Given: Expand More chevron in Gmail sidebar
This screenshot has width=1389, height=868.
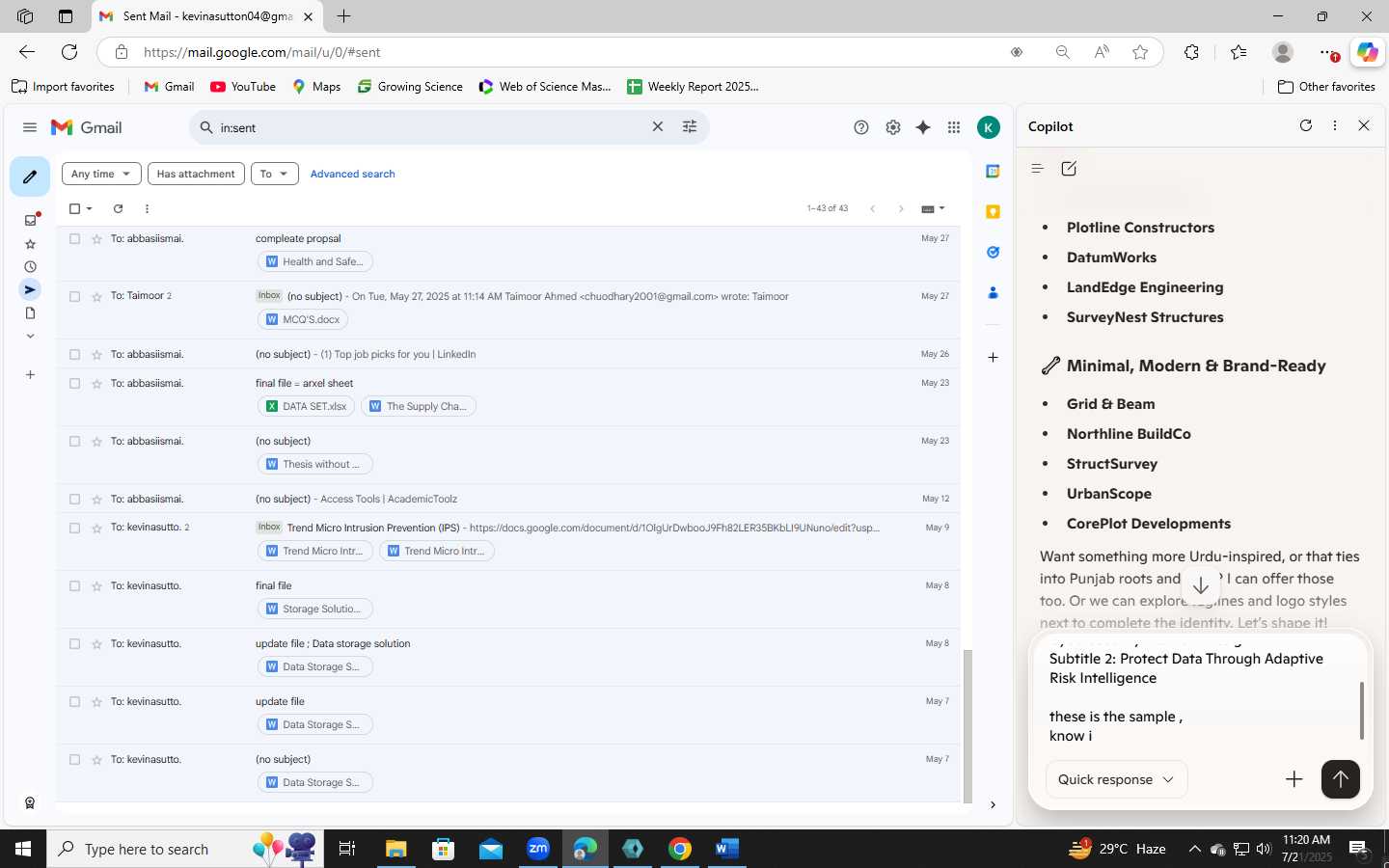Looking at the screenshot, I should [x=30, y=336].
